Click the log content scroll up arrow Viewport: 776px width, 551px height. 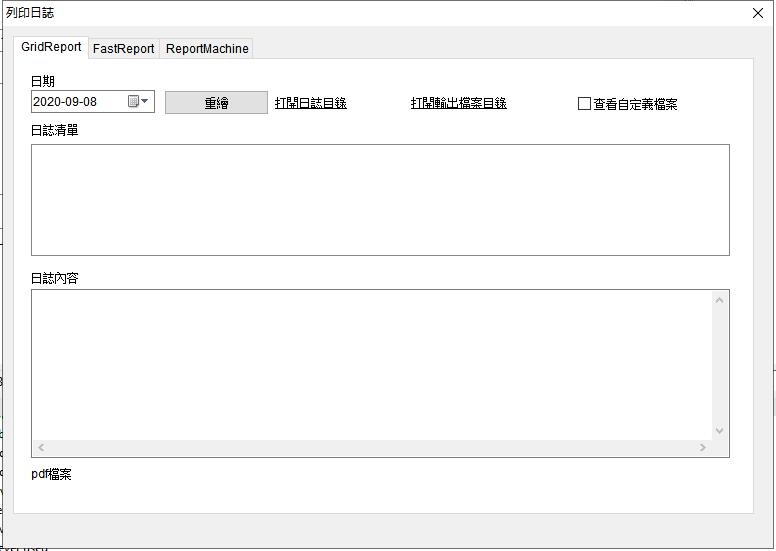[x=720, y=300]
